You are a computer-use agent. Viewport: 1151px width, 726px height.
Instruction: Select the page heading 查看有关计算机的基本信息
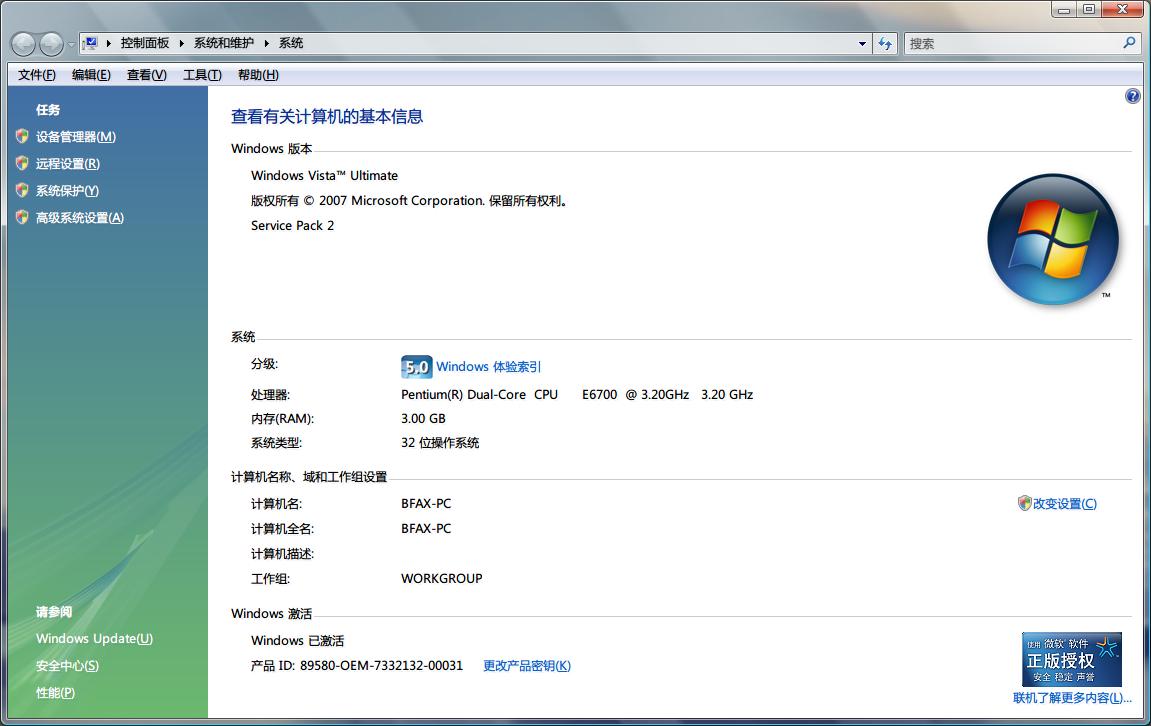point(327,117)
